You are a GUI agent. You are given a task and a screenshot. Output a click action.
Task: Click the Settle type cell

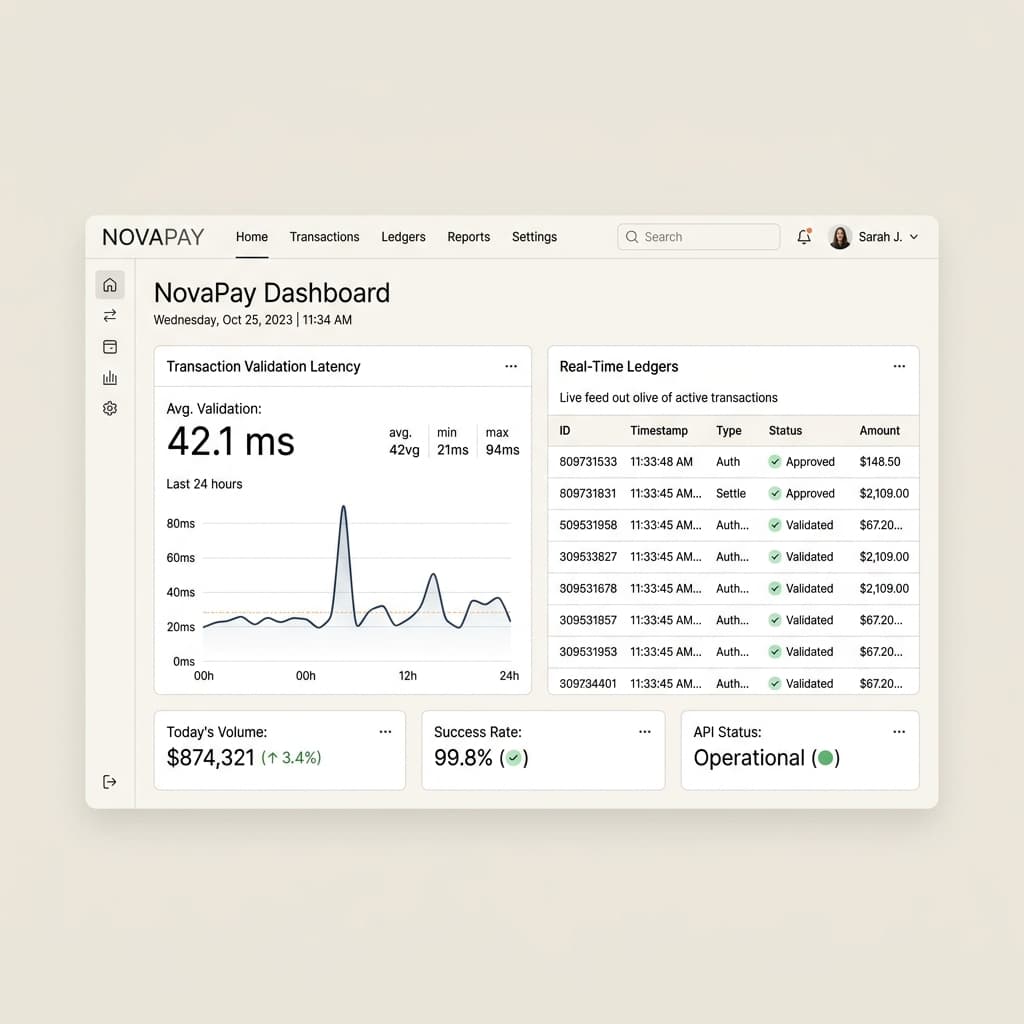[731, 493]
